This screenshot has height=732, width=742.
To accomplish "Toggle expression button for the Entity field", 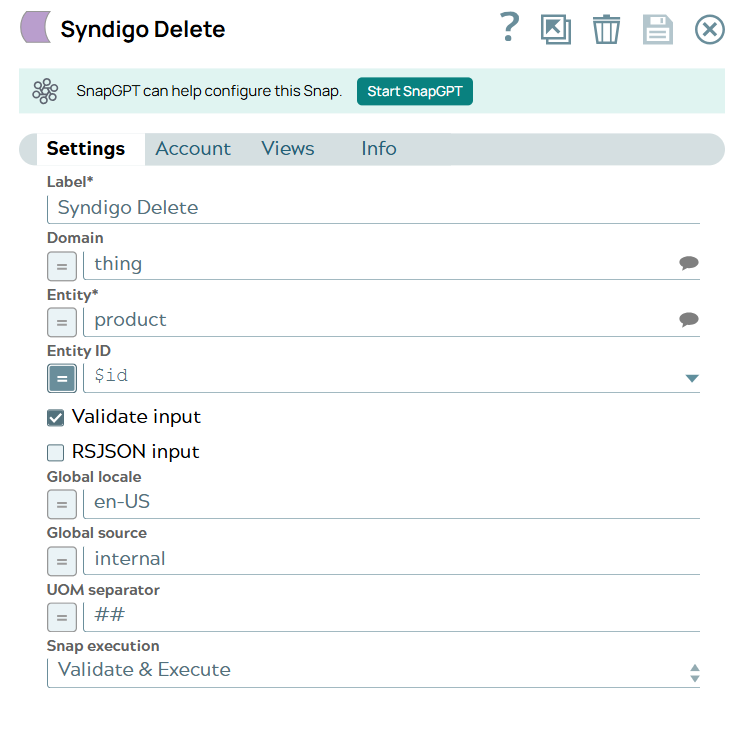I will (62, 322).
